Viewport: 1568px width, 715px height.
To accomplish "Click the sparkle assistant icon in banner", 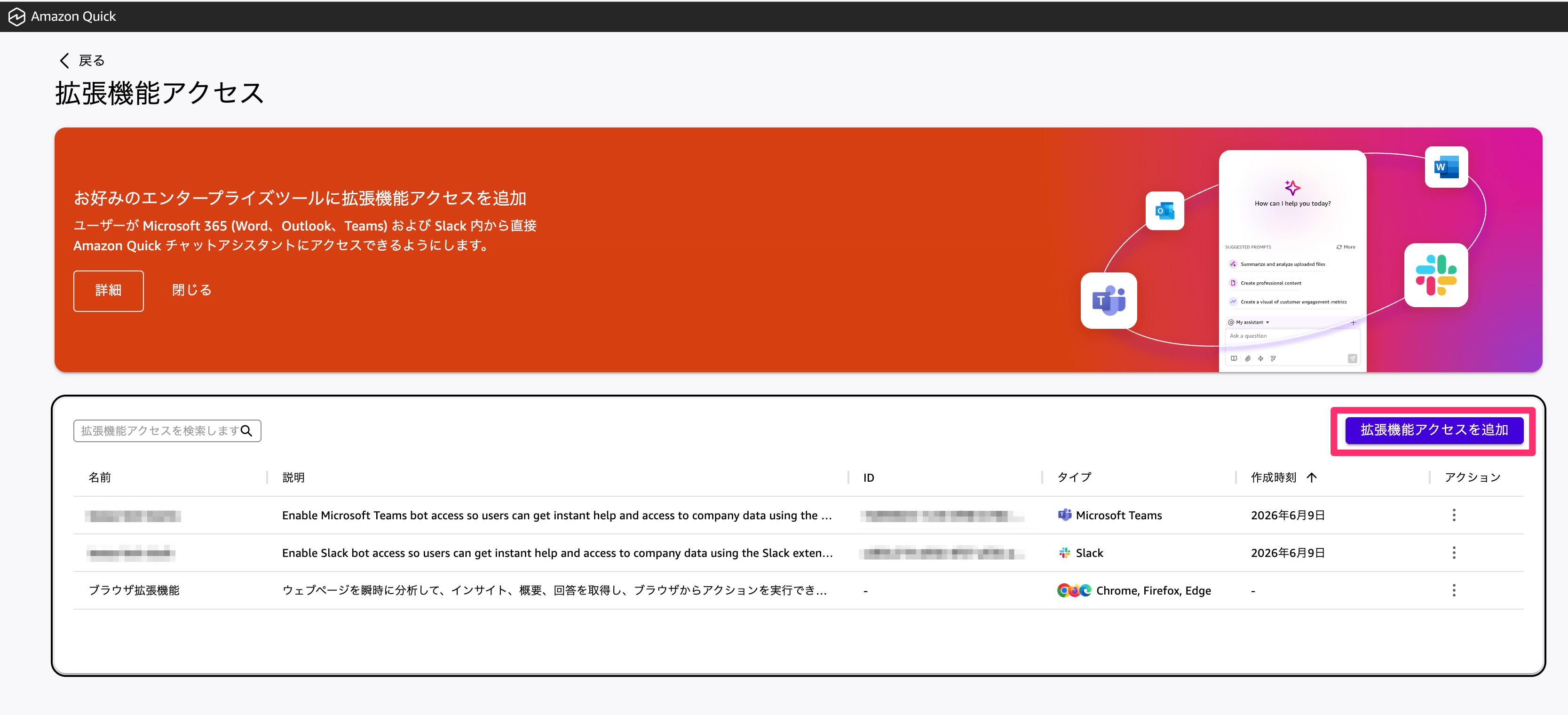I will 1292,187.
